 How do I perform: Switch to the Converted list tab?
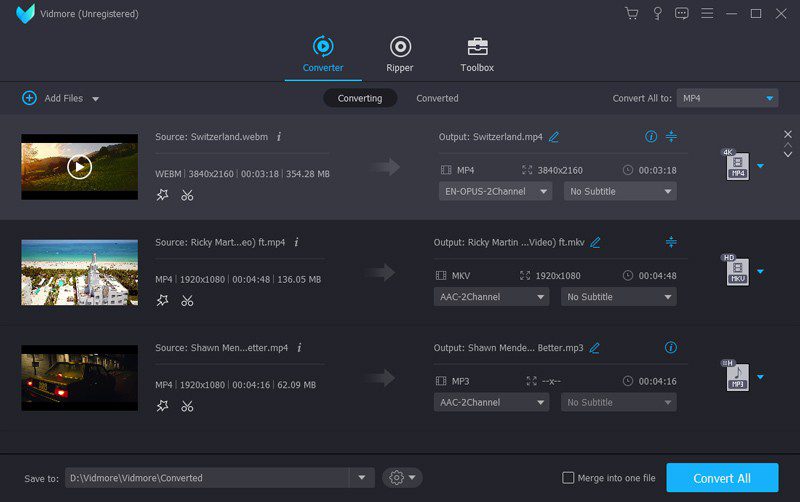pos(437,98)
